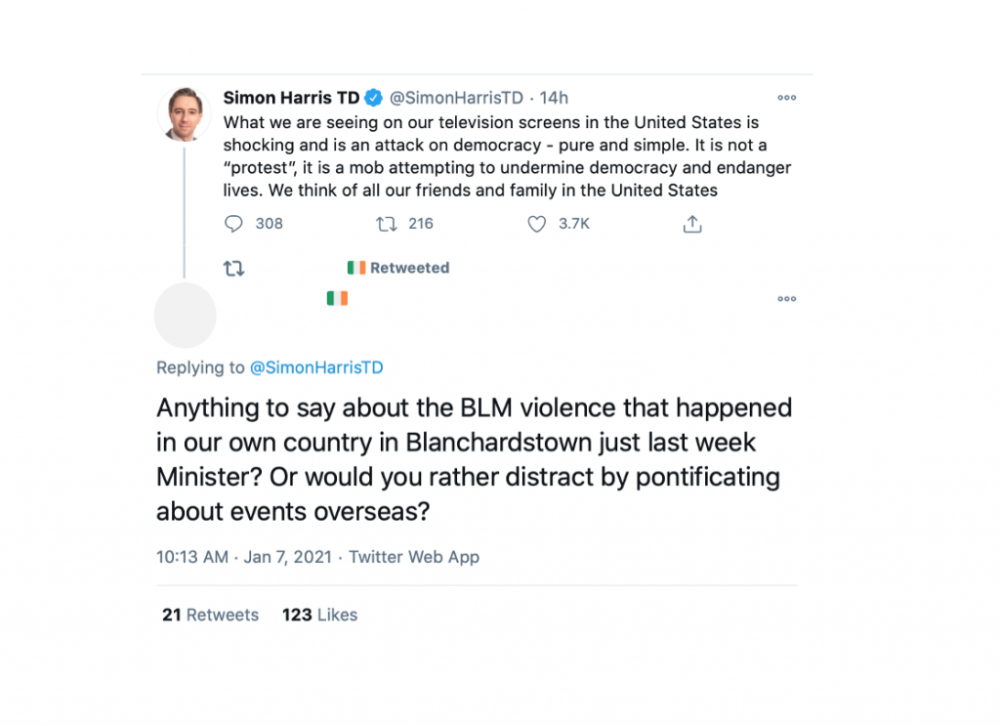Click the 14h timestamp on the tweet
Screen dimensions: 1000x726
(x=554, y=98)
